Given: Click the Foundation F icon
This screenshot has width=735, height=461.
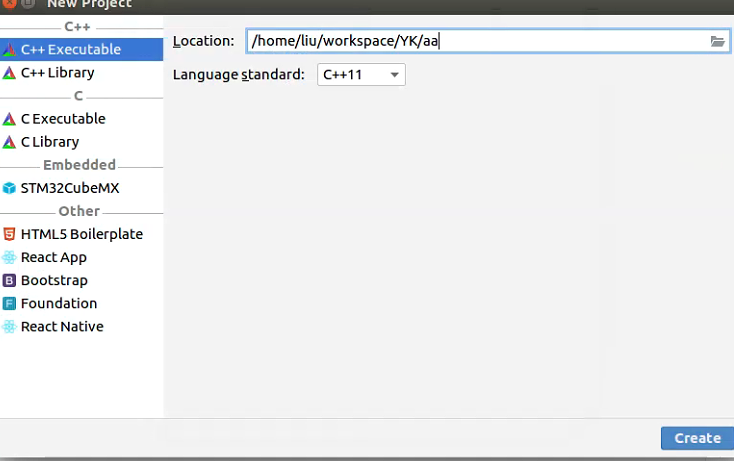Looking at the screenshot, I should (x=9, y=303).
